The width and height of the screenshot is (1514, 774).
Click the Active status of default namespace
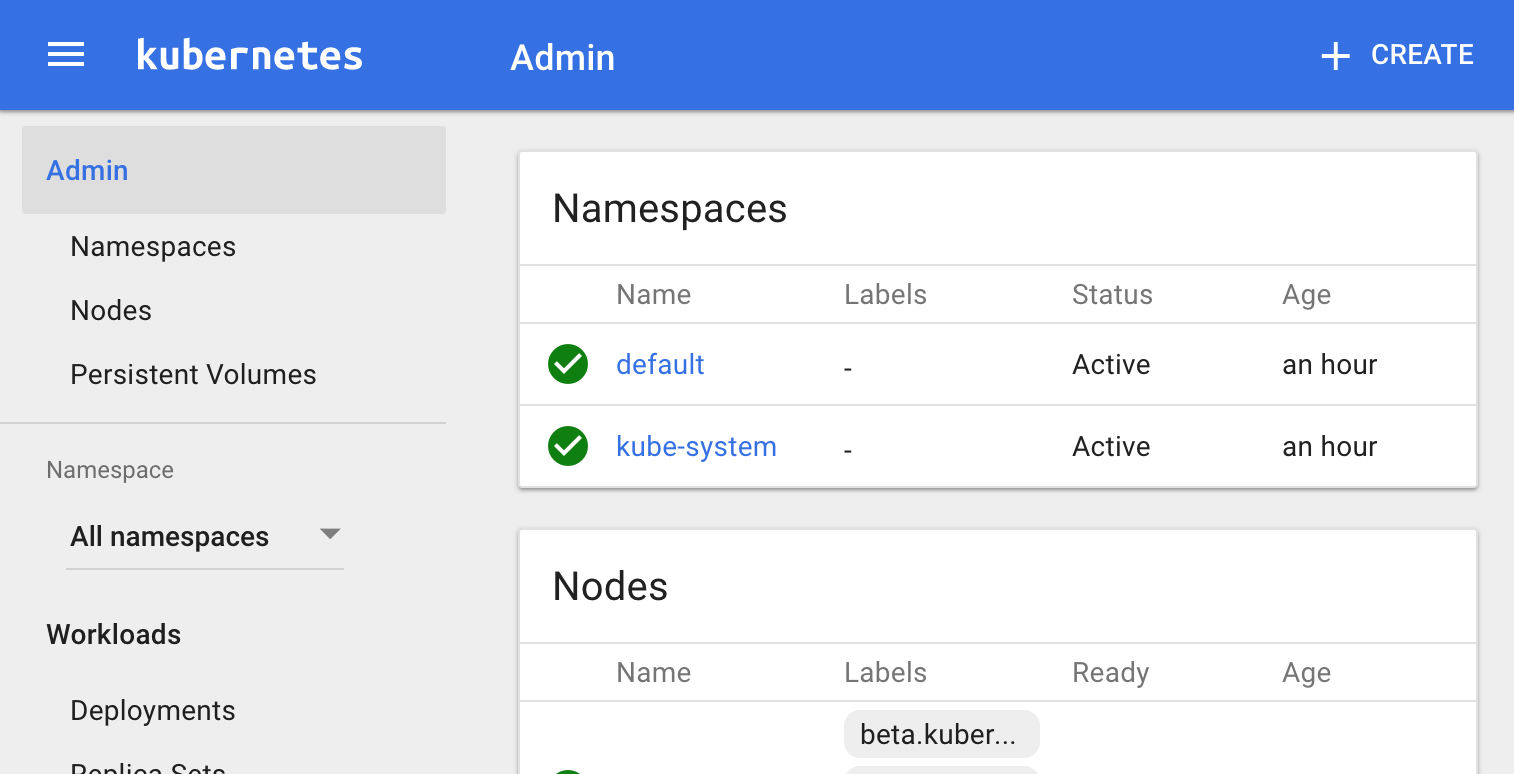(x=1111, y=365)
